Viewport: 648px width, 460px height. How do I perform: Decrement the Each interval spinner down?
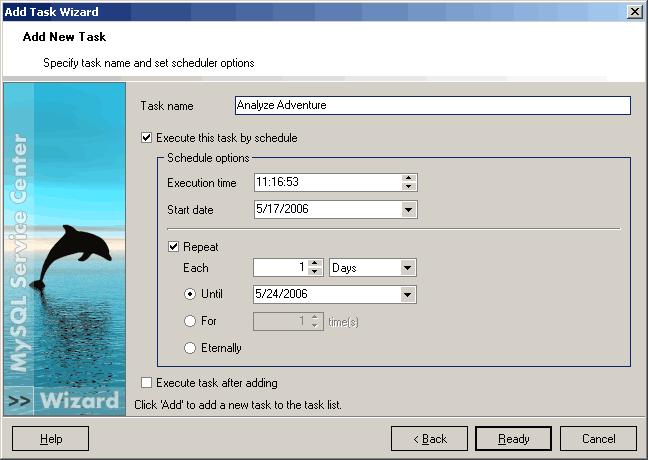click(x=315, y=272)
